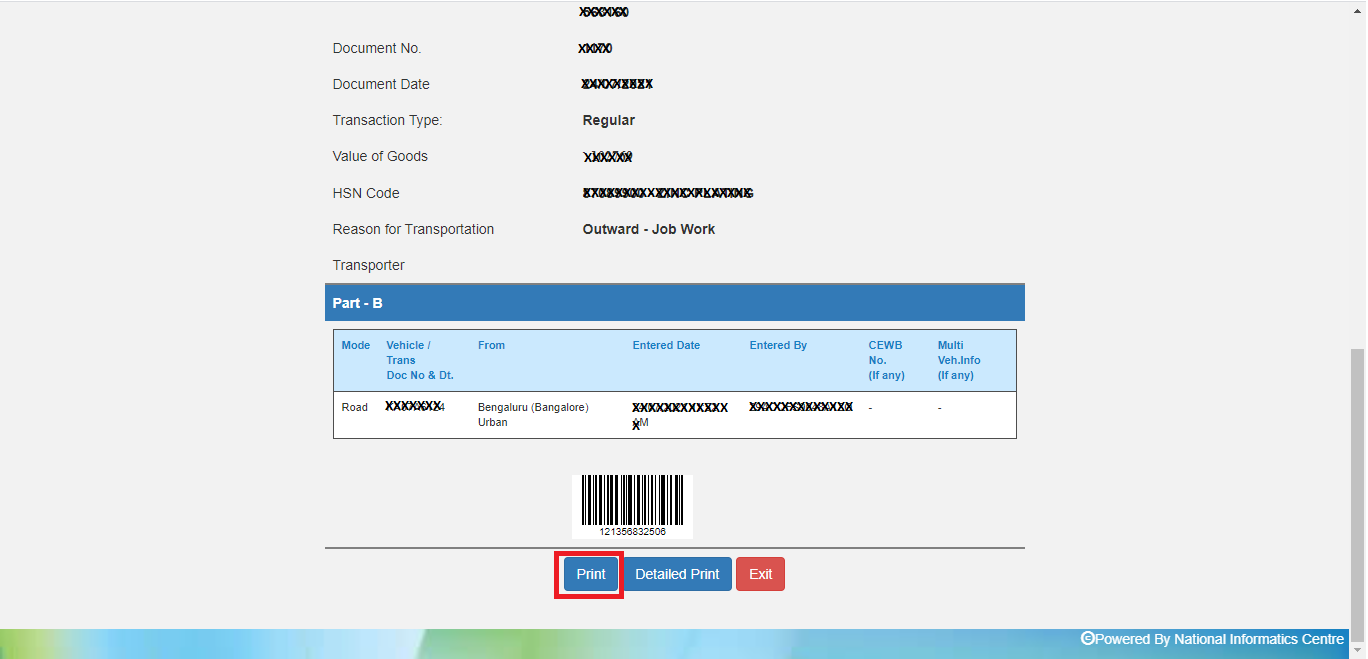
Task: Click the Bengaluru (Bangalore) Urban table cell
Action: click(535, 414)
